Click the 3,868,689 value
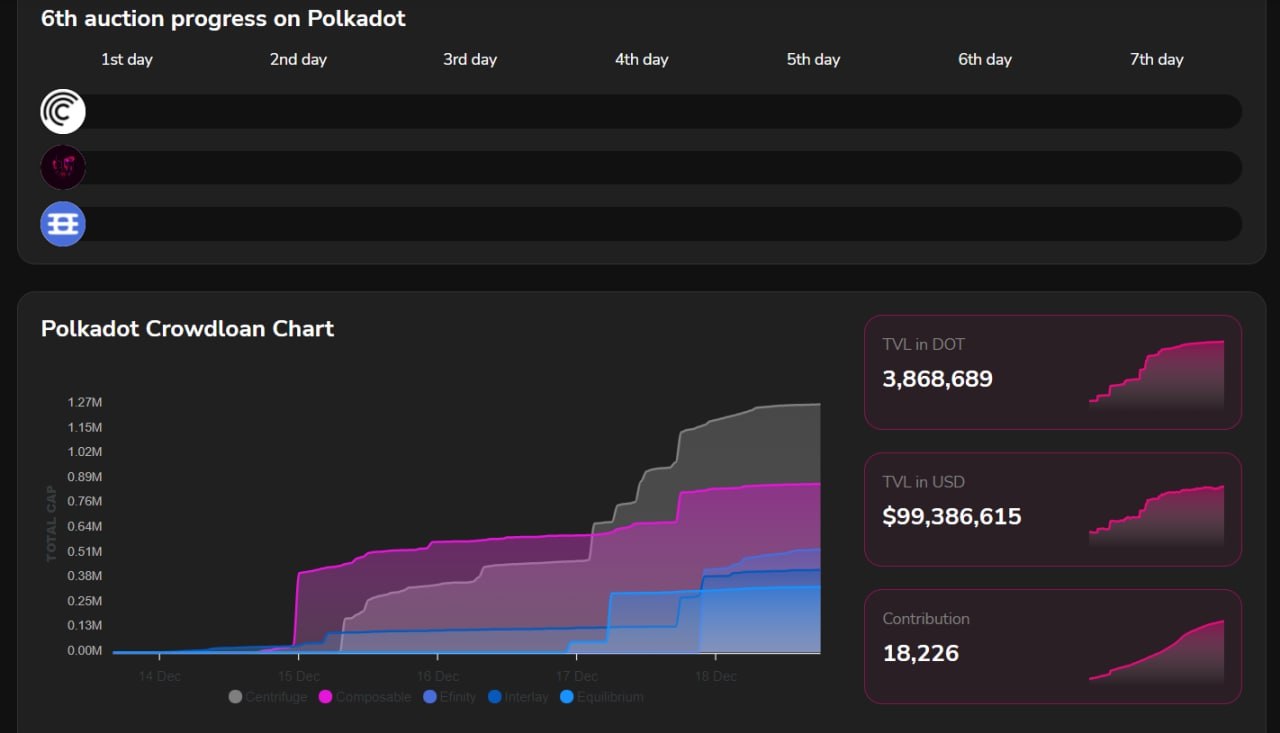Image resolution: width=1280 pixels, height=733 pixels. (x=937, y=379)
